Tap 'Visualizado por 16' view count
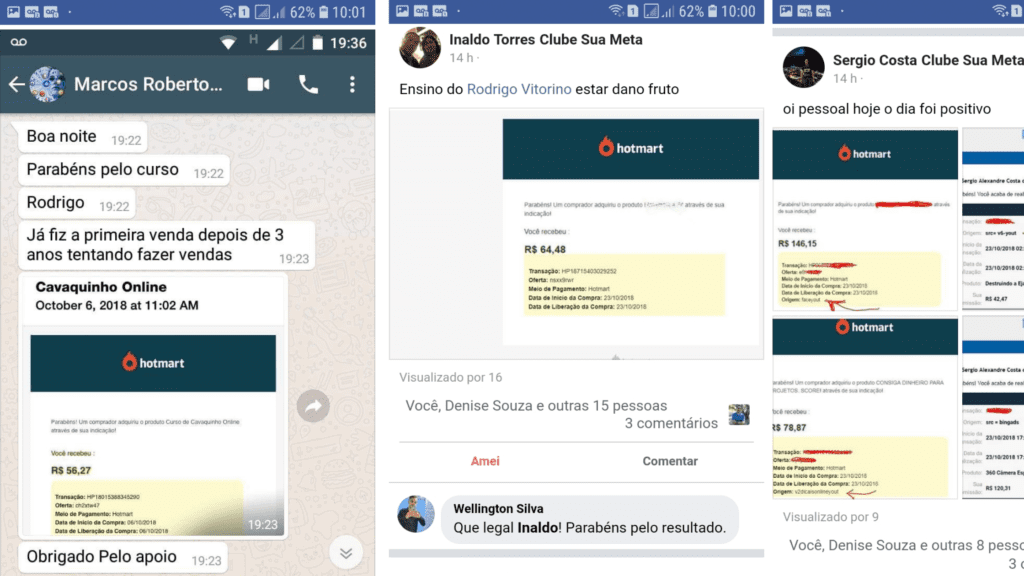The image size is (1024, 576). tap(451, 377)
